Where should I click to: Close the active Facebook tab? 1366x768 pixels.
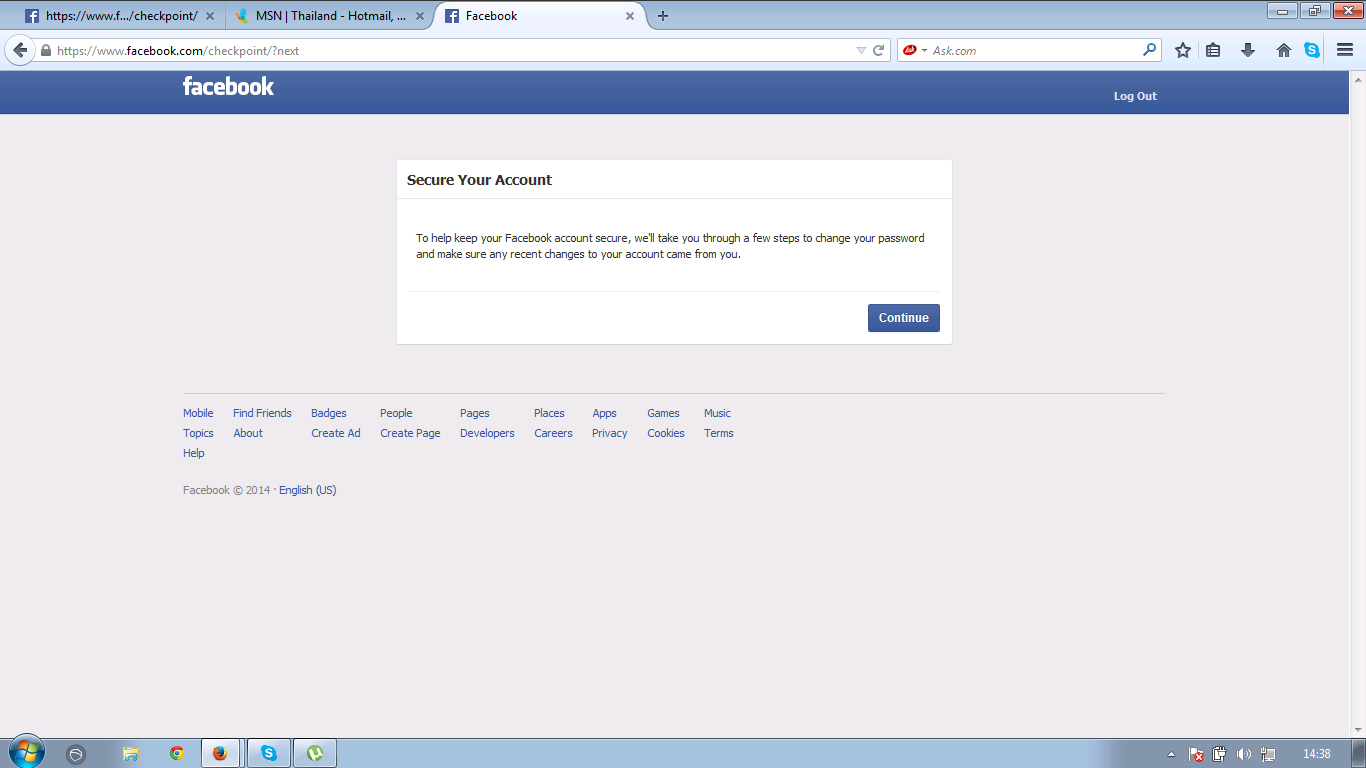(x=630, y=16)
